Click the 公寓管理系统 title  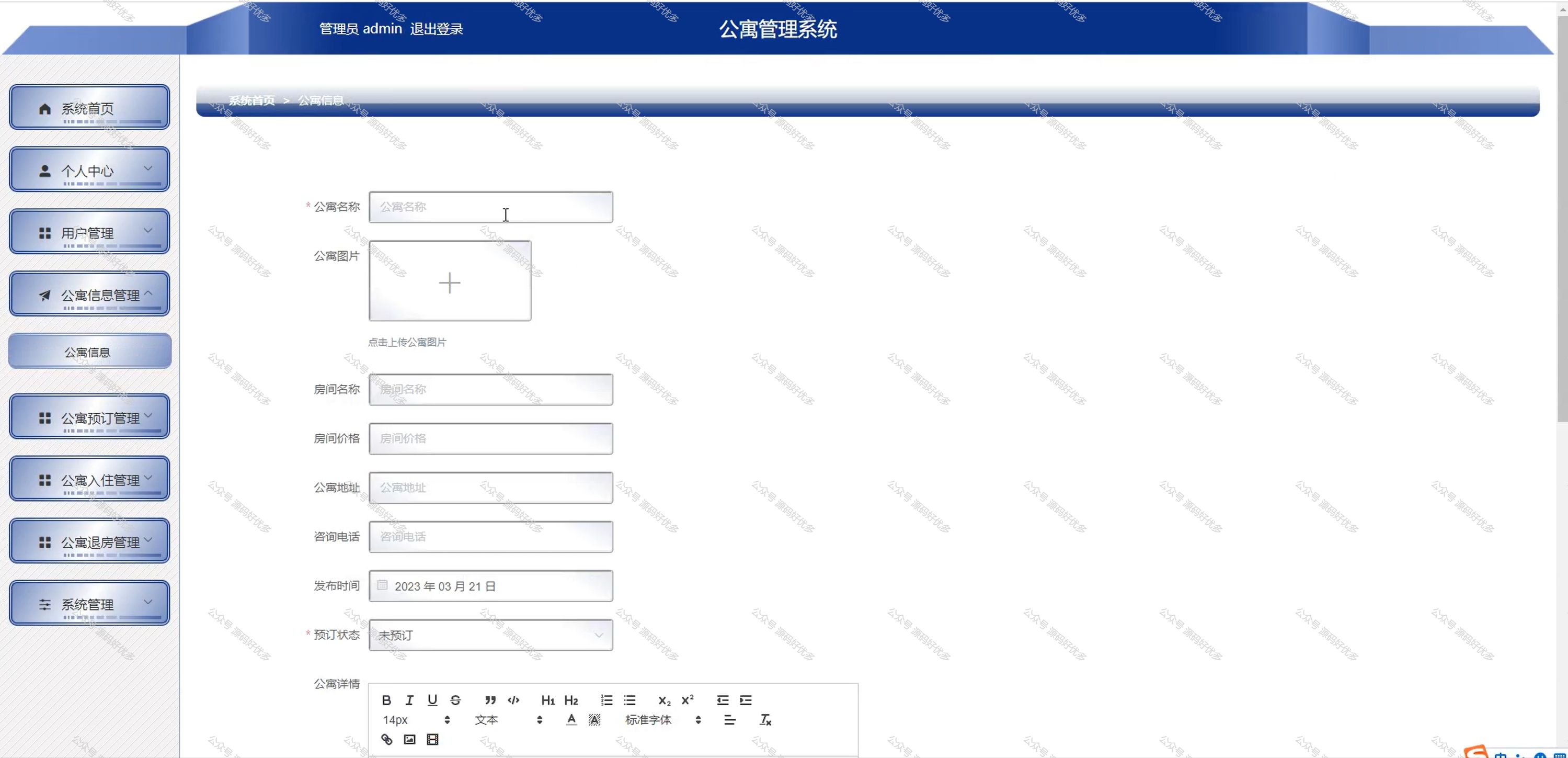[x=778, y=29]
